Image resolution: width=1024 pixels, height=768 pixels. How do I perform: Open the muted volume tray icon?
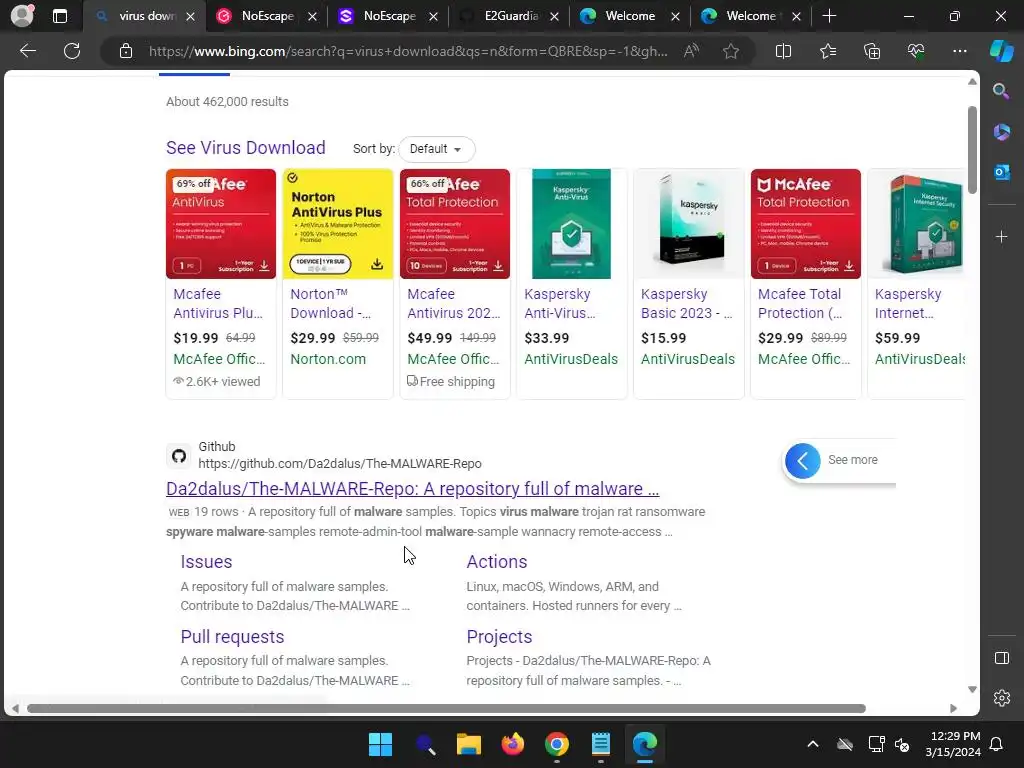click(x=902, y=744)
